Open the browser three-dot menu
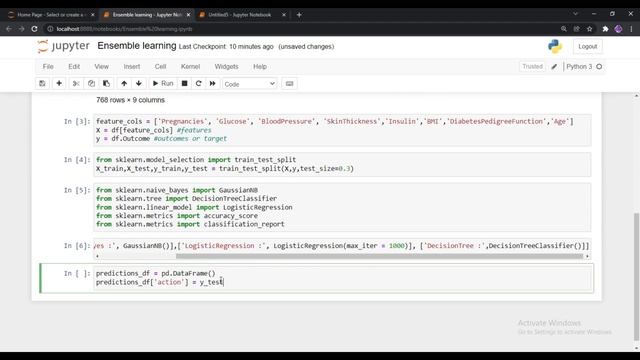The width and height of the screenshot is (640, 360). coord(631,29)
